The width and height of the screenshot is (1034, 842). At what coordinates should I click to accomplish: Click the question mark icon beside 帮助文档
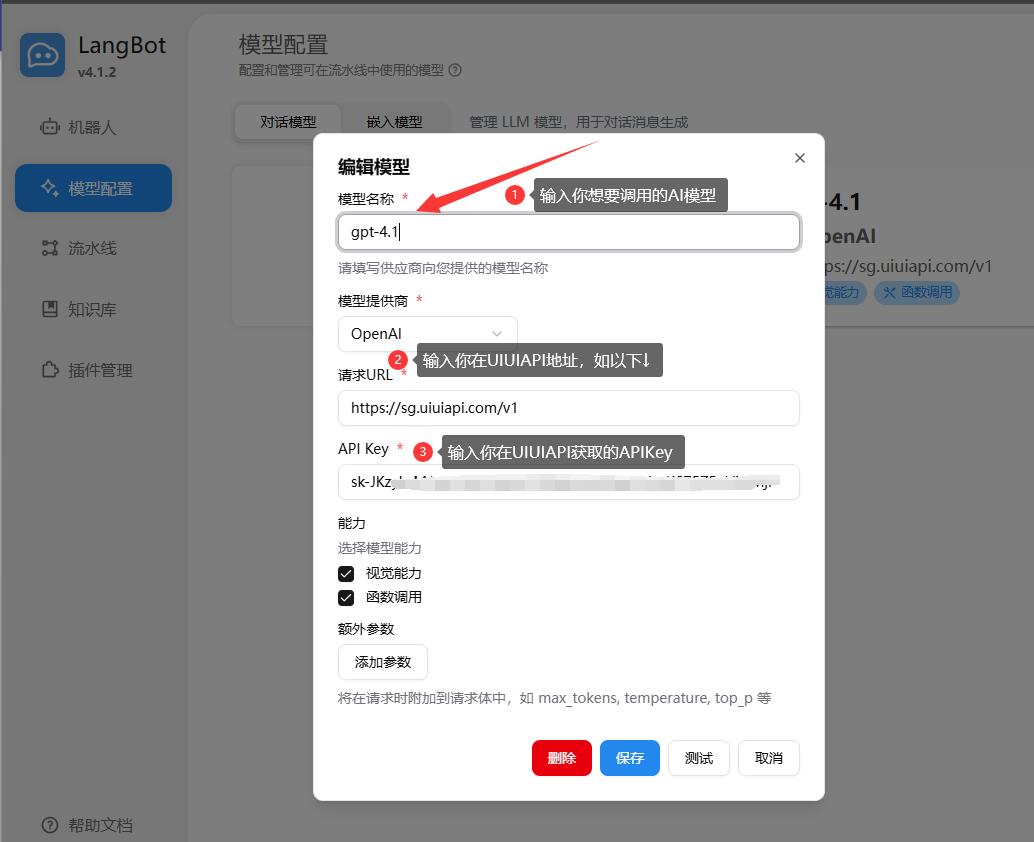[50, 825]
